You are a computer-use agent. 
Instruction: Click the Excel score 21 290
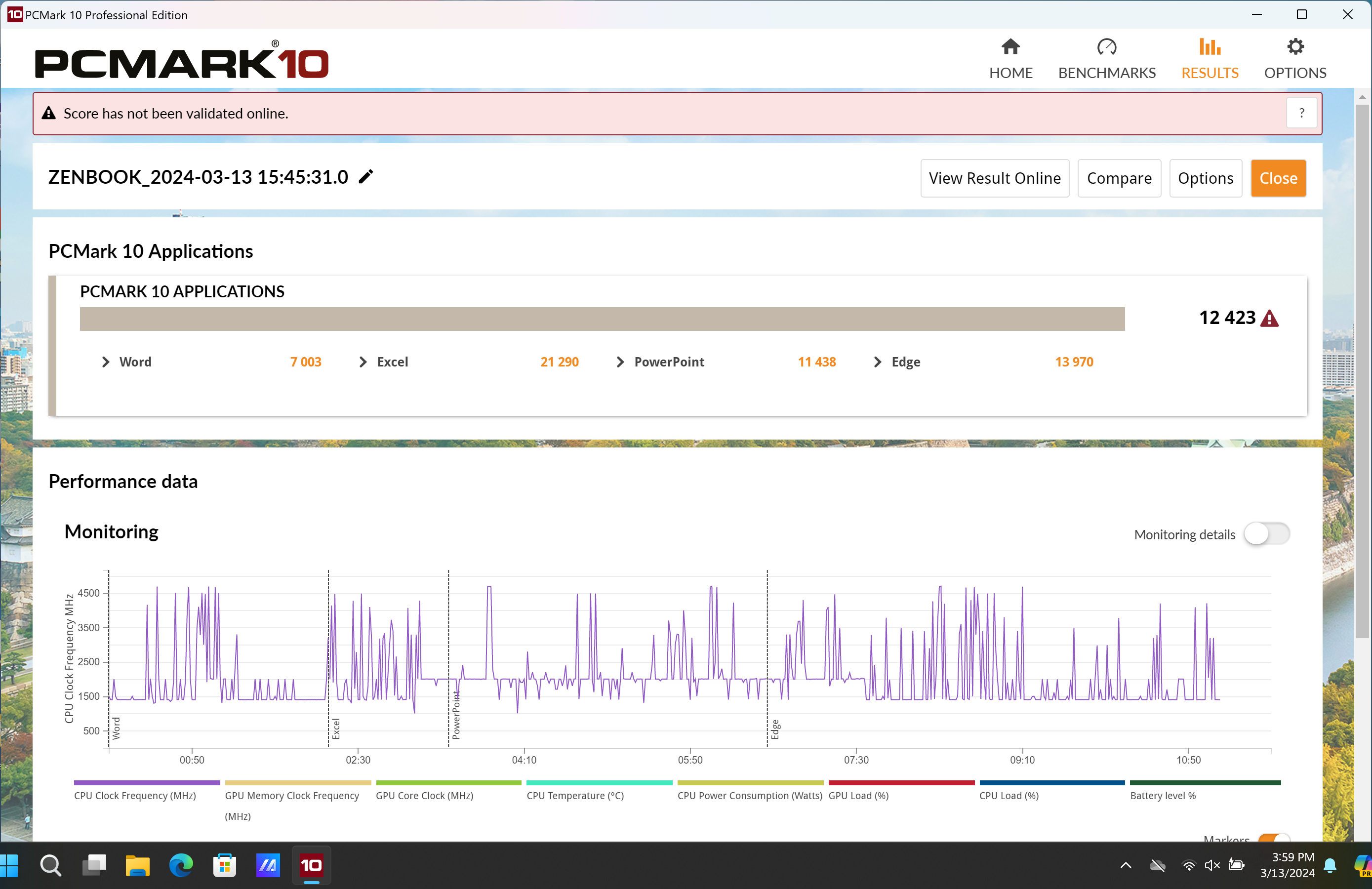click(x=559, y=362)
